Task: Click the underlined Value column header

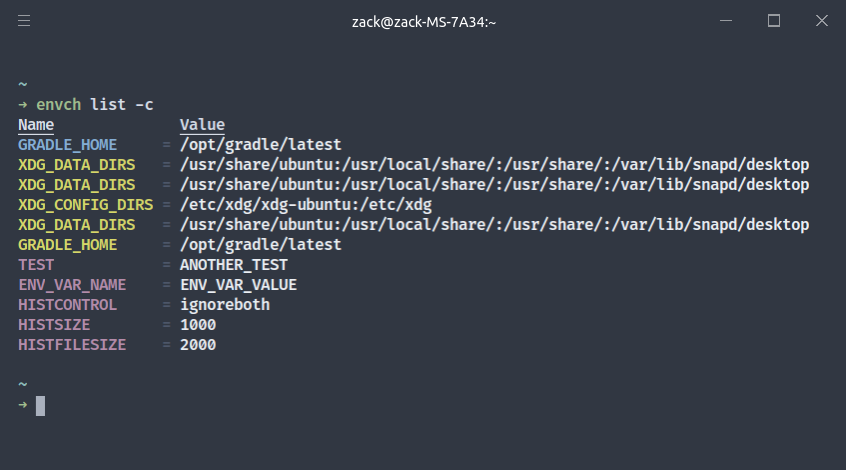Action: (x=202, y=125)
